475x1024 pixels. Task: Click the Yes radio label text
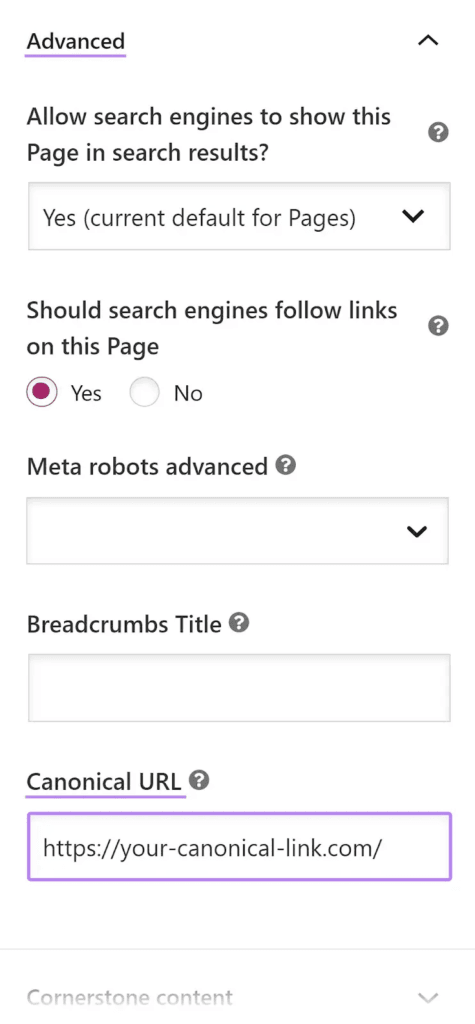coord(86,393)
